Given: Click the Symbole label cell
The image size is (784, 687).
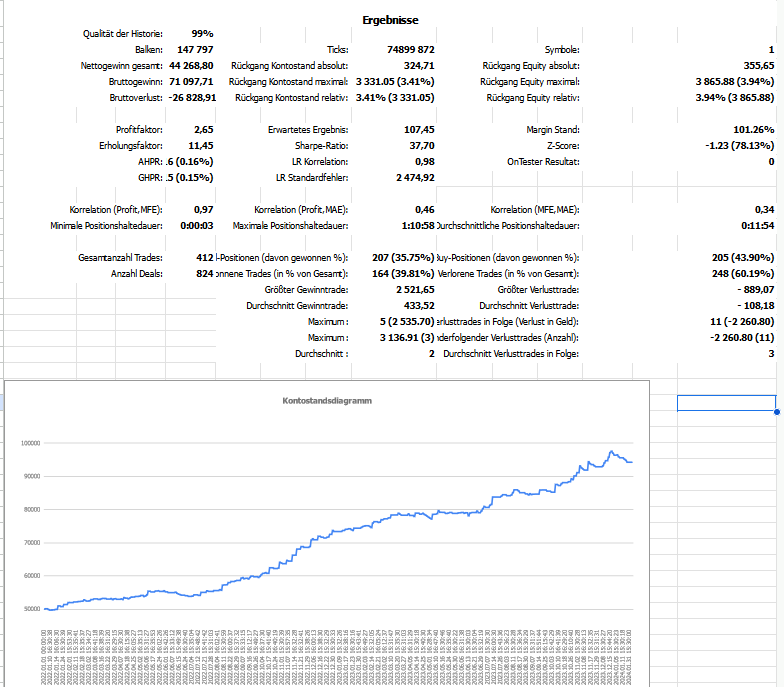Looking at the screenshot, I should 562,50.
